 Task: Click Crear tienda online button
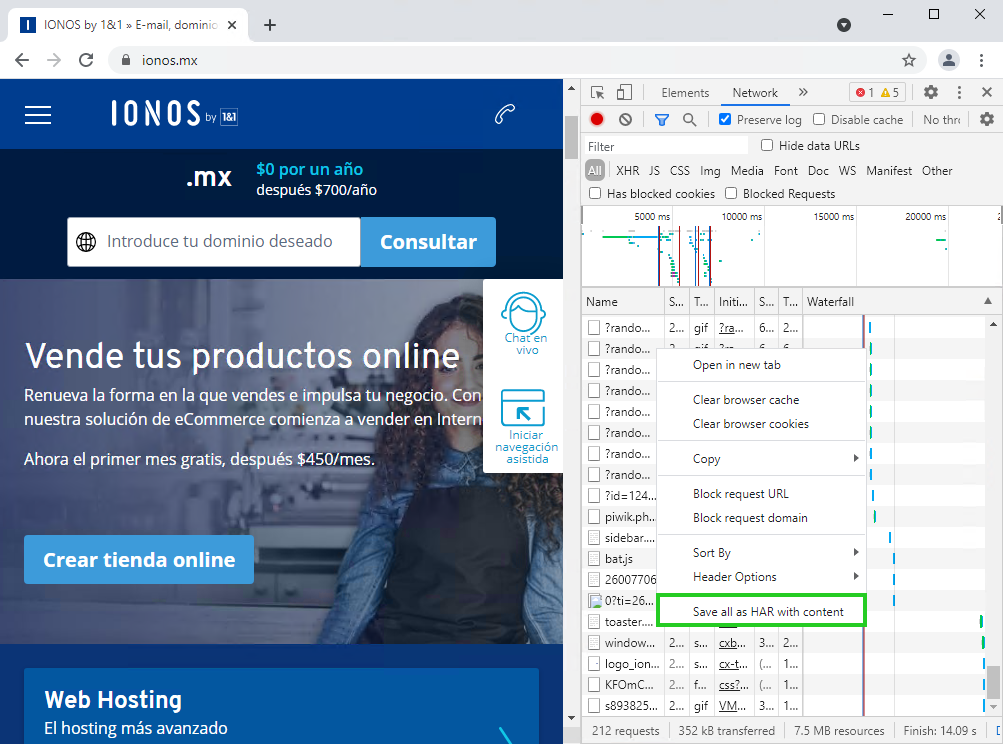point(139,560)
